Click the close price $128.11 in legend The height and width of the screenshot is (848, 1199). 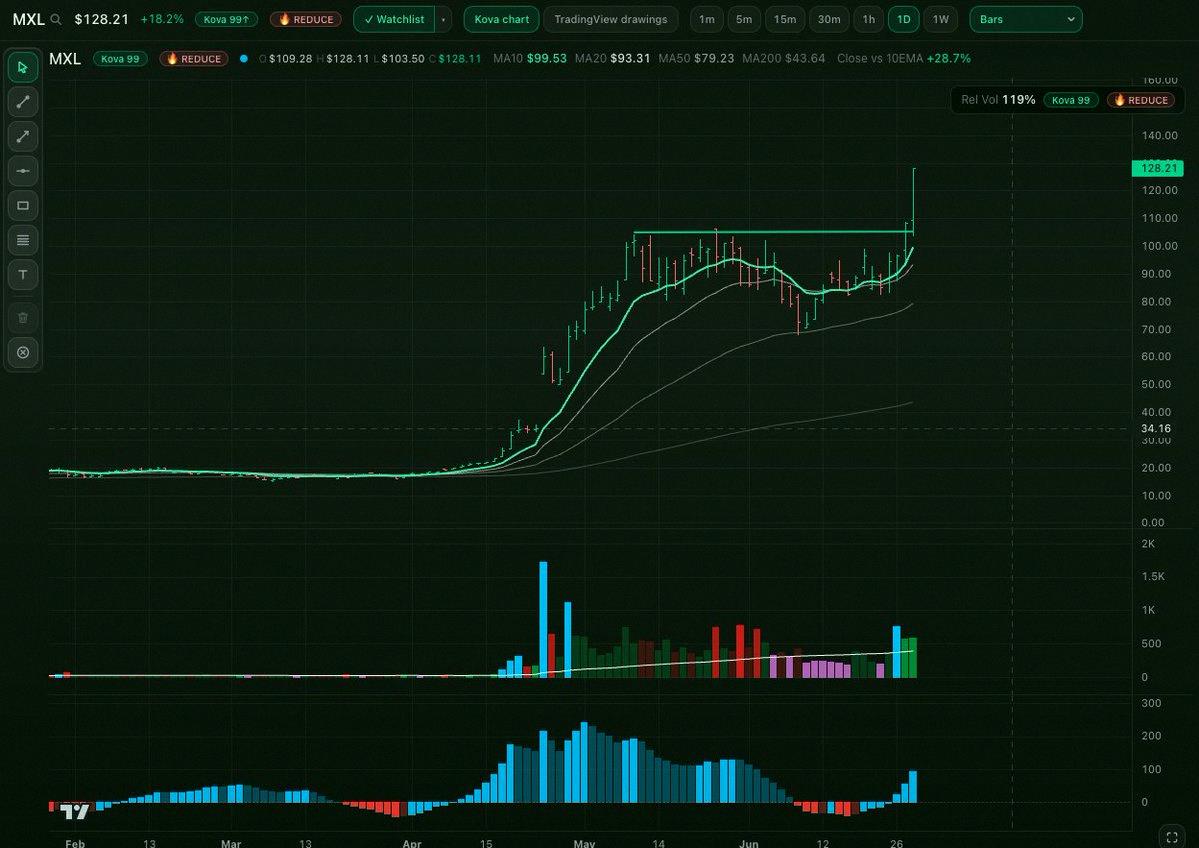pos(455,58)
